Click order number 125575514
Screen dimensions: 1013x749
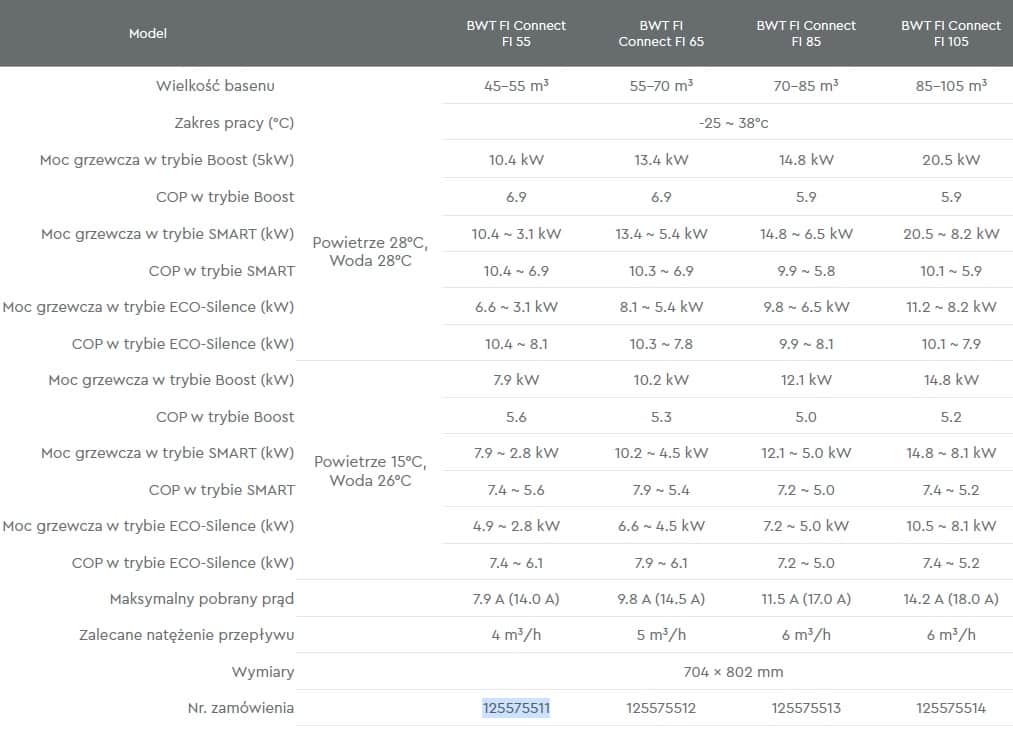951,708
